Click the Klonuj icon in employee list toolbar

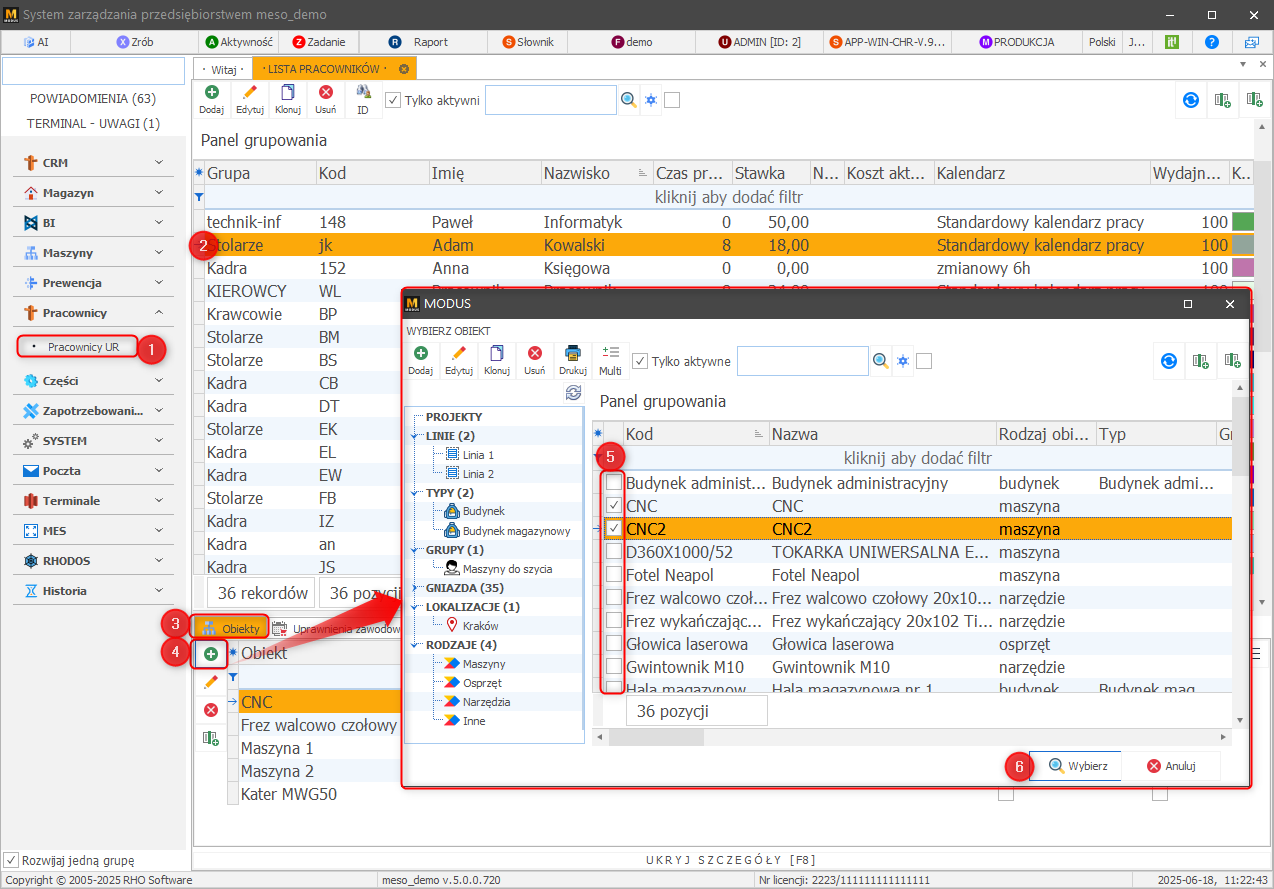pos(288,93)
